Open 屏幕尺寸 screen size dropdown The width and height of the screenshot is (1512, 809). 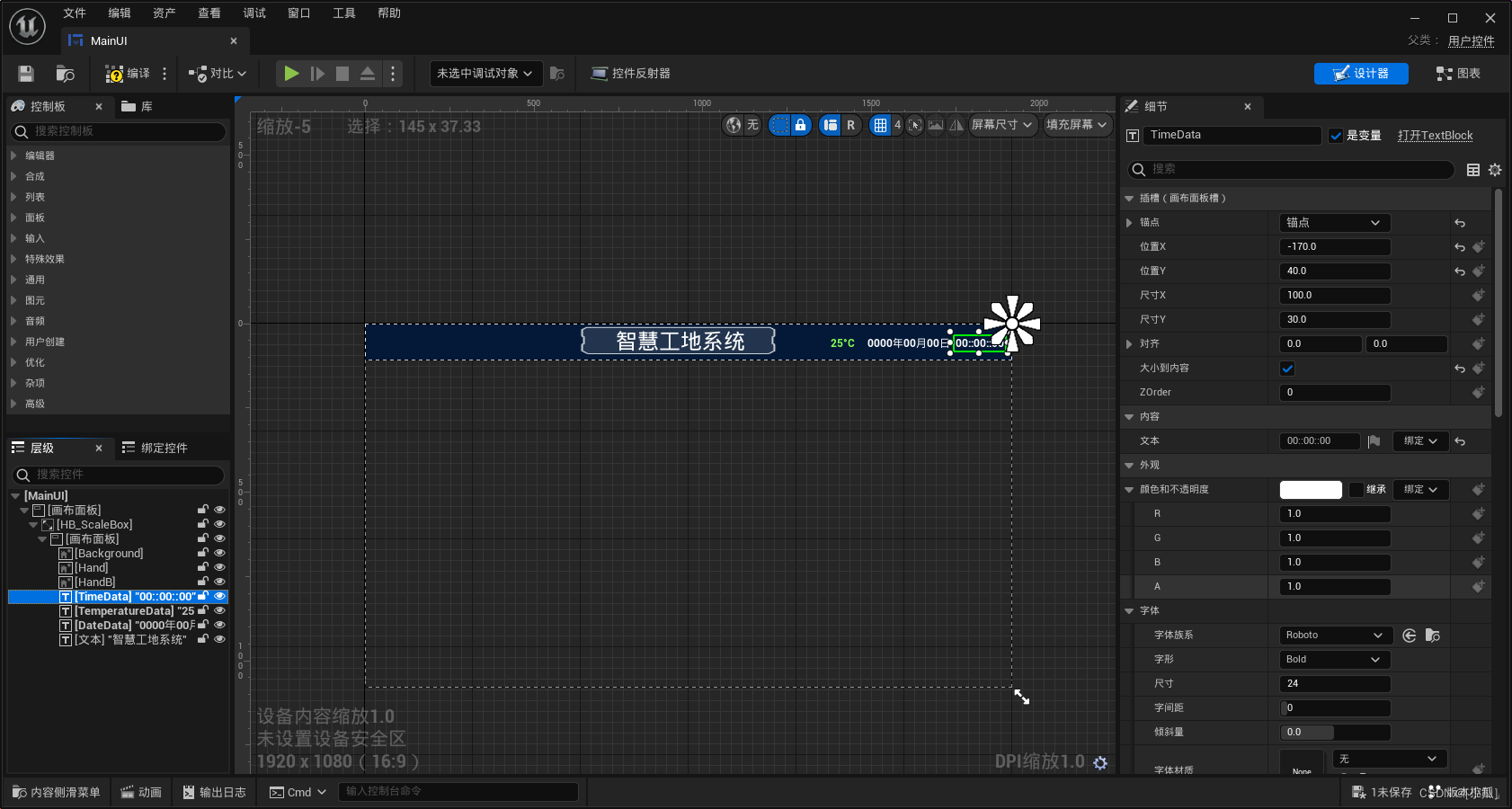[1002, 125]
